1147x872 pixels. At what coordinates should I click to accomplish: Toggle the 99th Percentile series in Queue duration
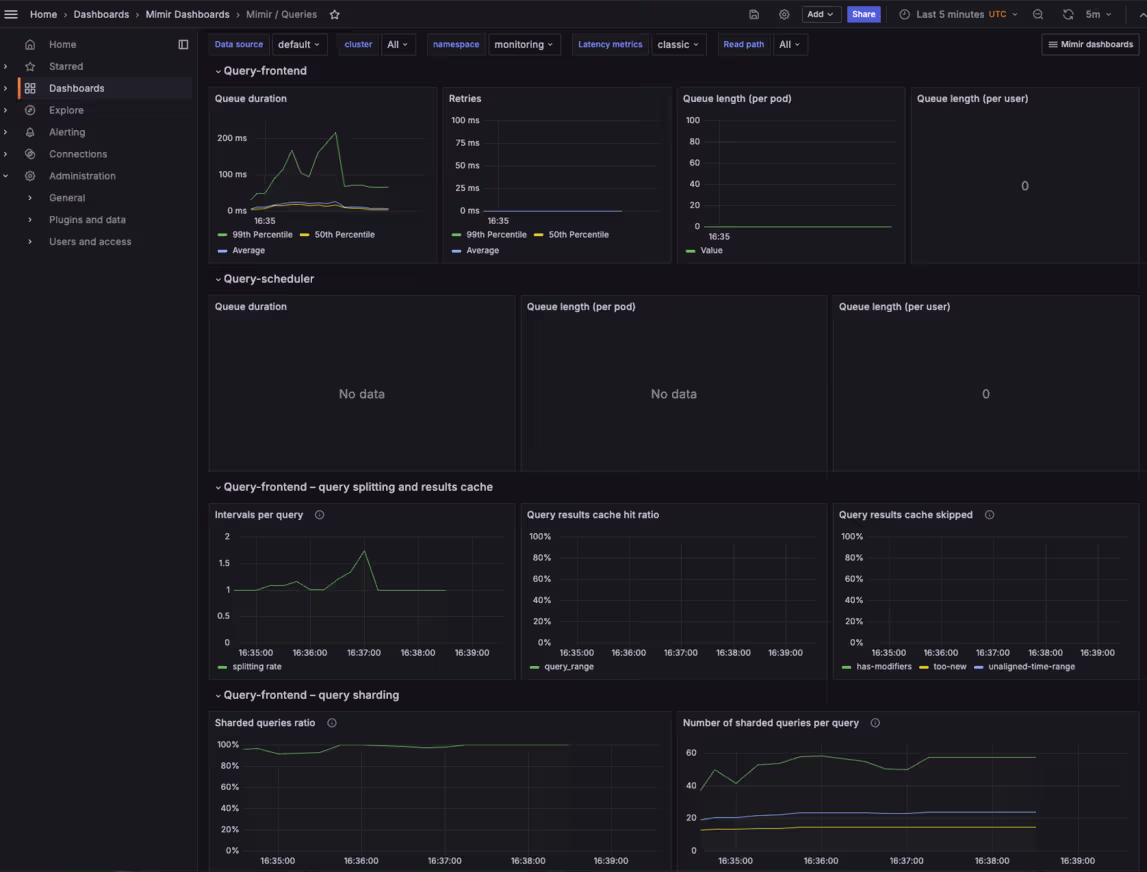point(263,235)
